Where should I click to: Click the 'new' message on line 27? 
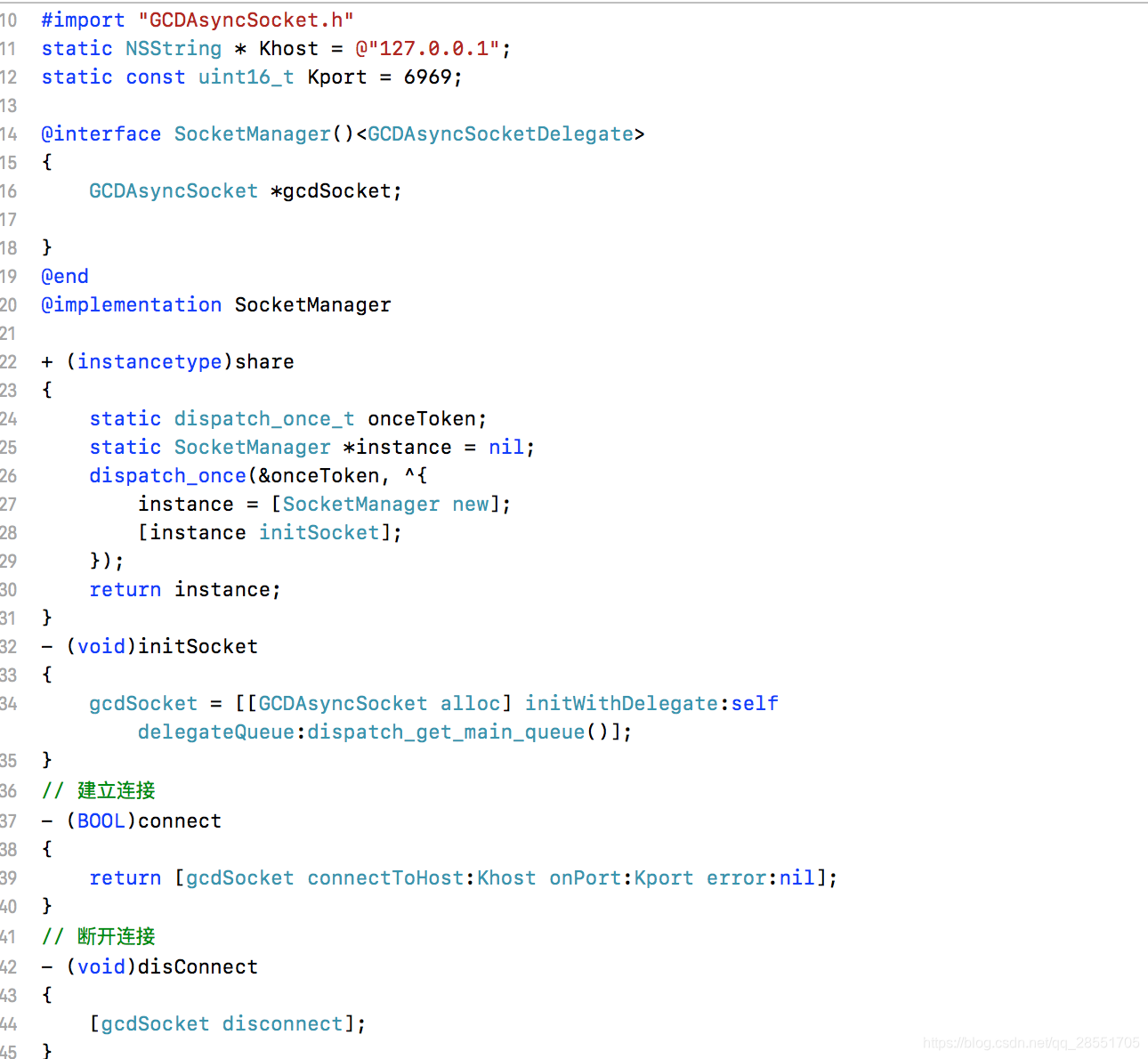(471, 504)
